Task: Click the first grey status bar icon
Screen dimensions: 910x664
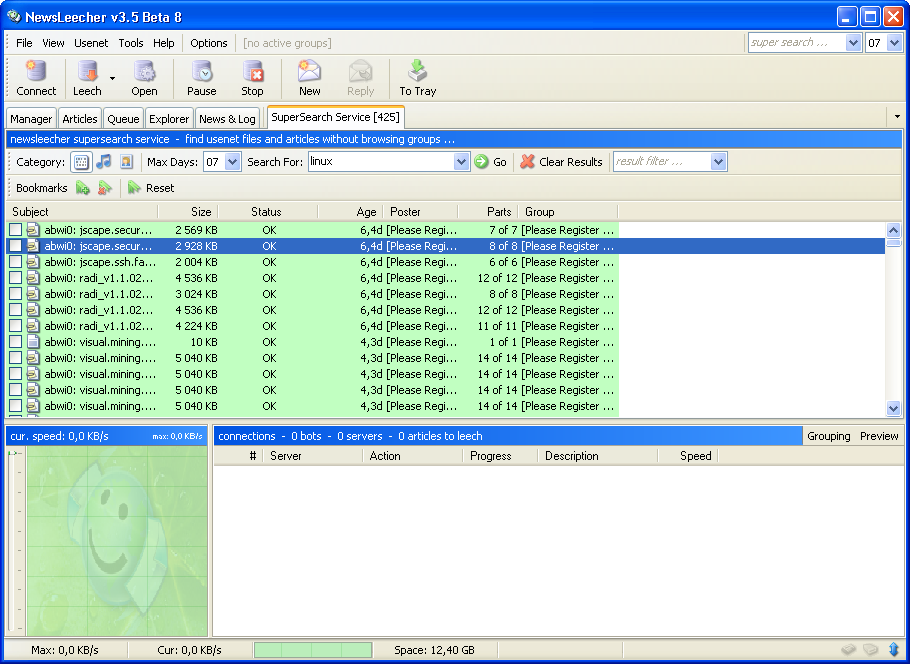Action: coord(848,649)
